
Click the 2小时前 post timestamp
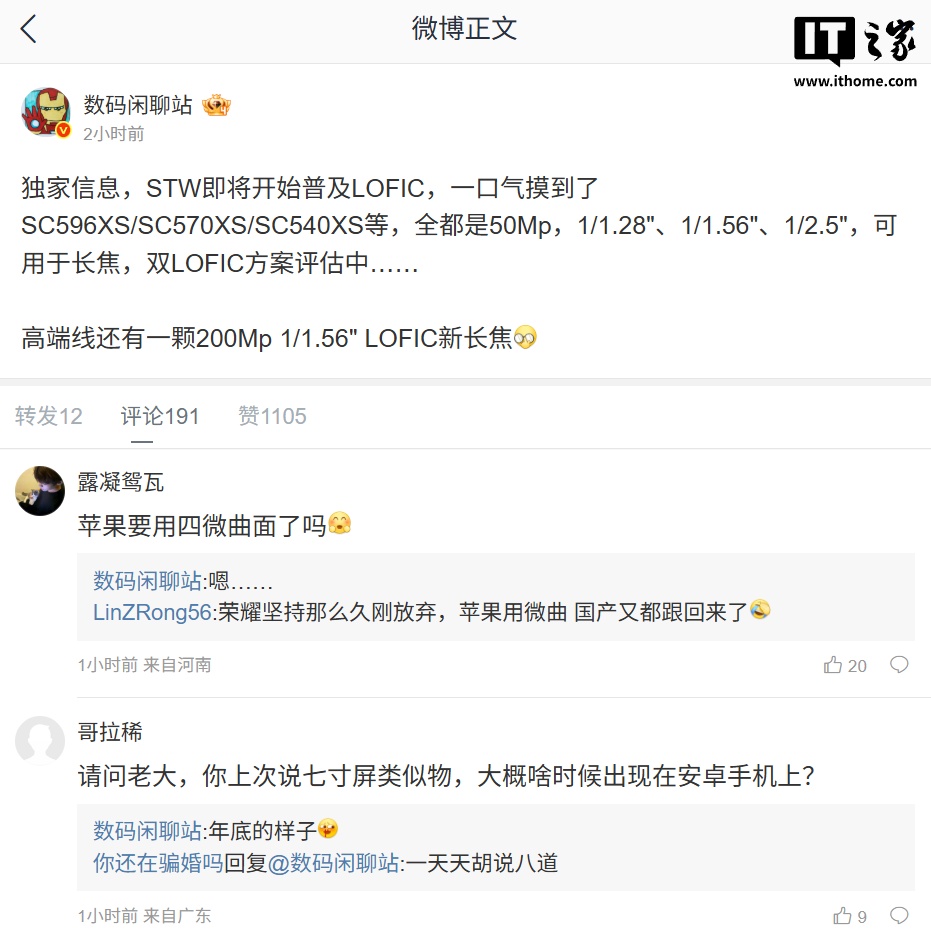113,132
